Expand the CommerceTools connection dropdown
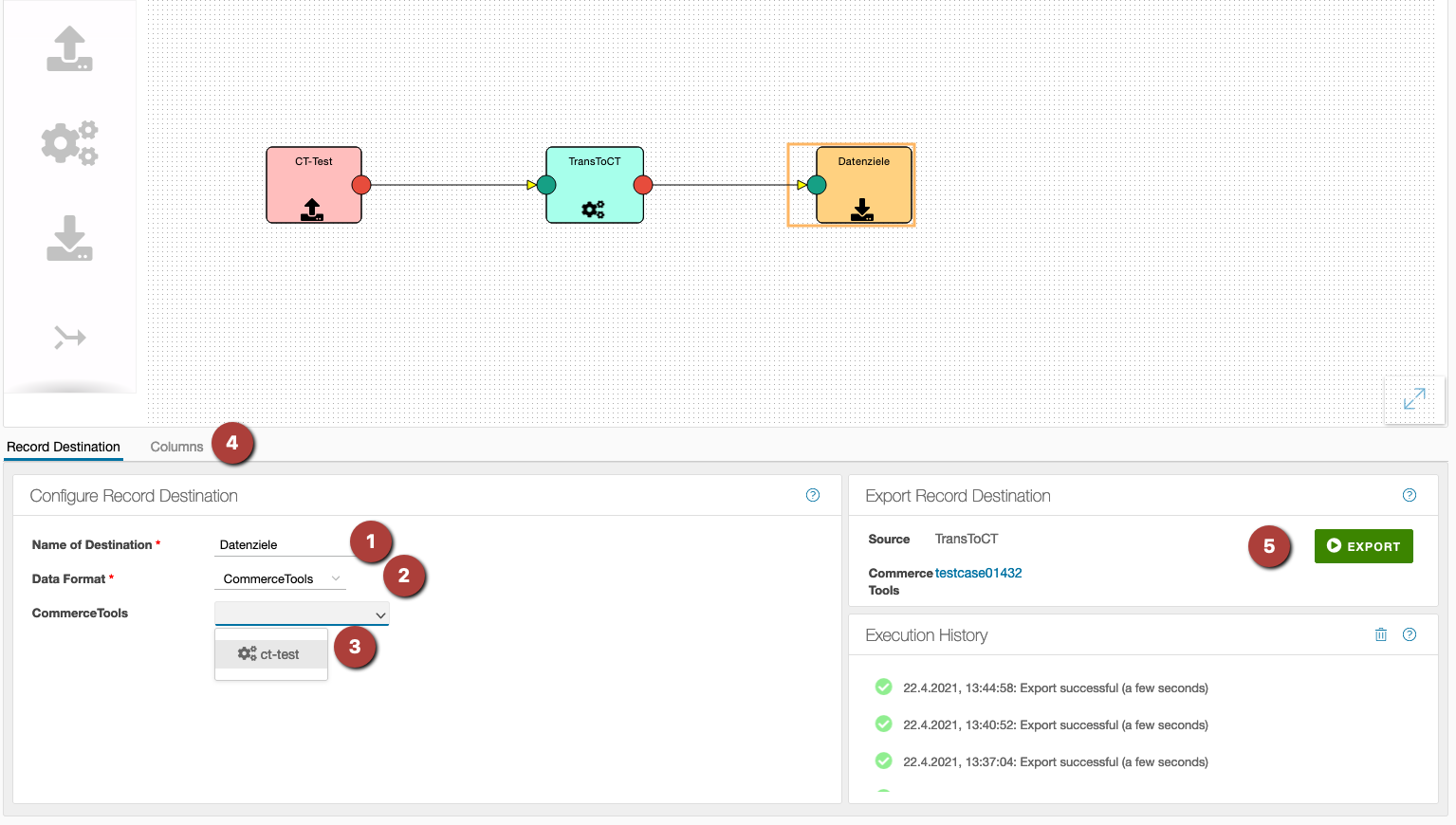 point(302,614)
